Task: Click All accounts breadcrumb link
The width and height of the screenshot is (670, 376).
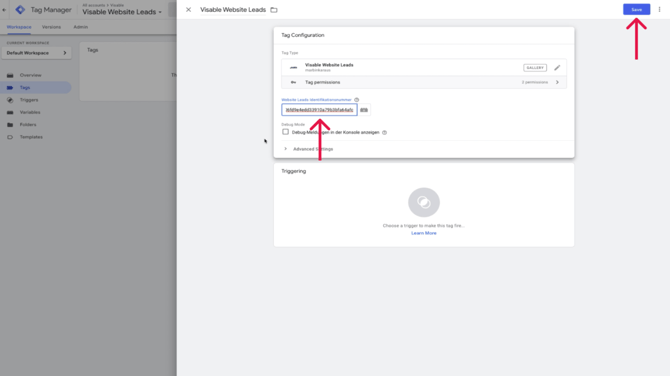Action: click(94, 5)
